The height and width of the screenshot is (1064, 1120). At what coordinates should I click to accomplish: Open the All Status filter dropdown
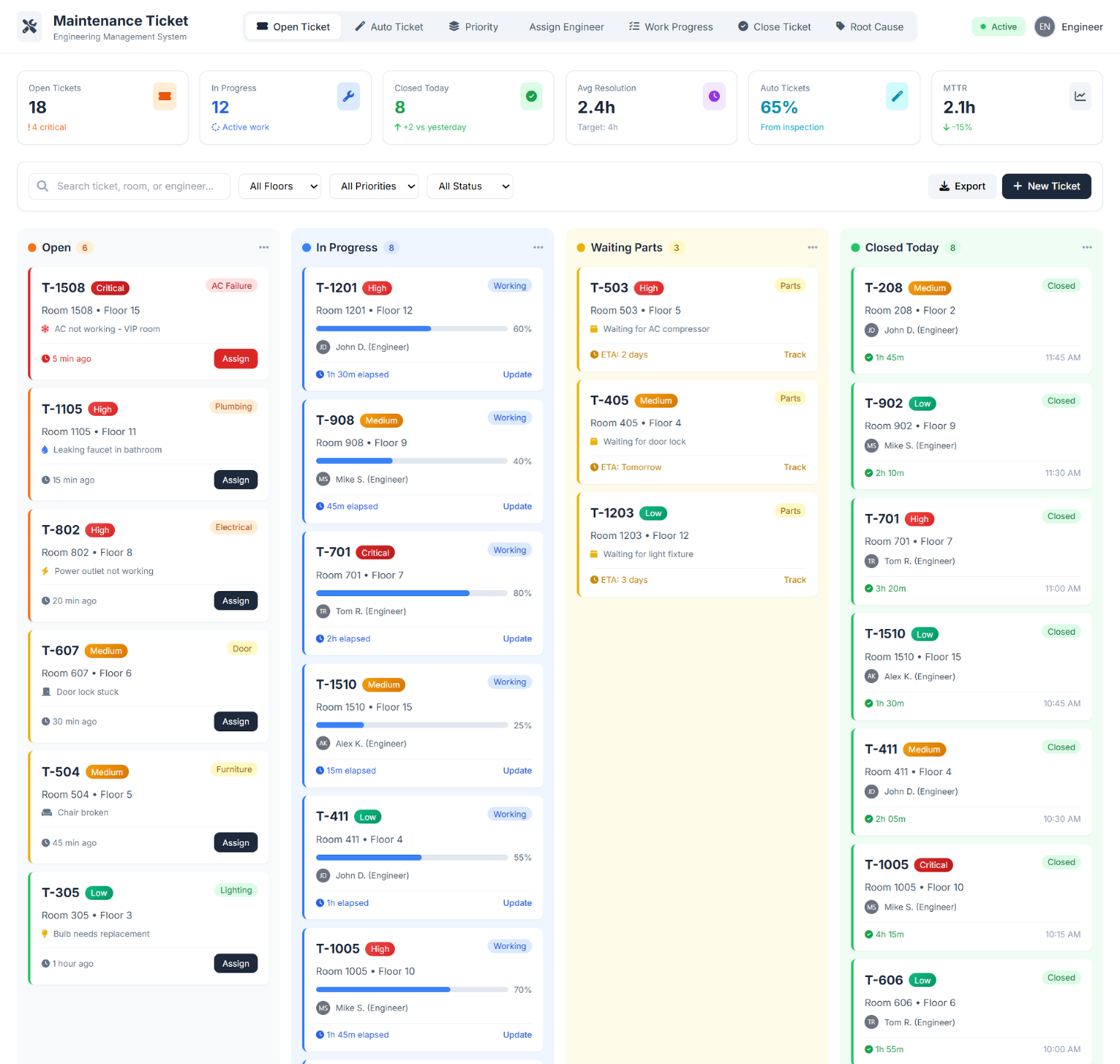click(470, 186)
